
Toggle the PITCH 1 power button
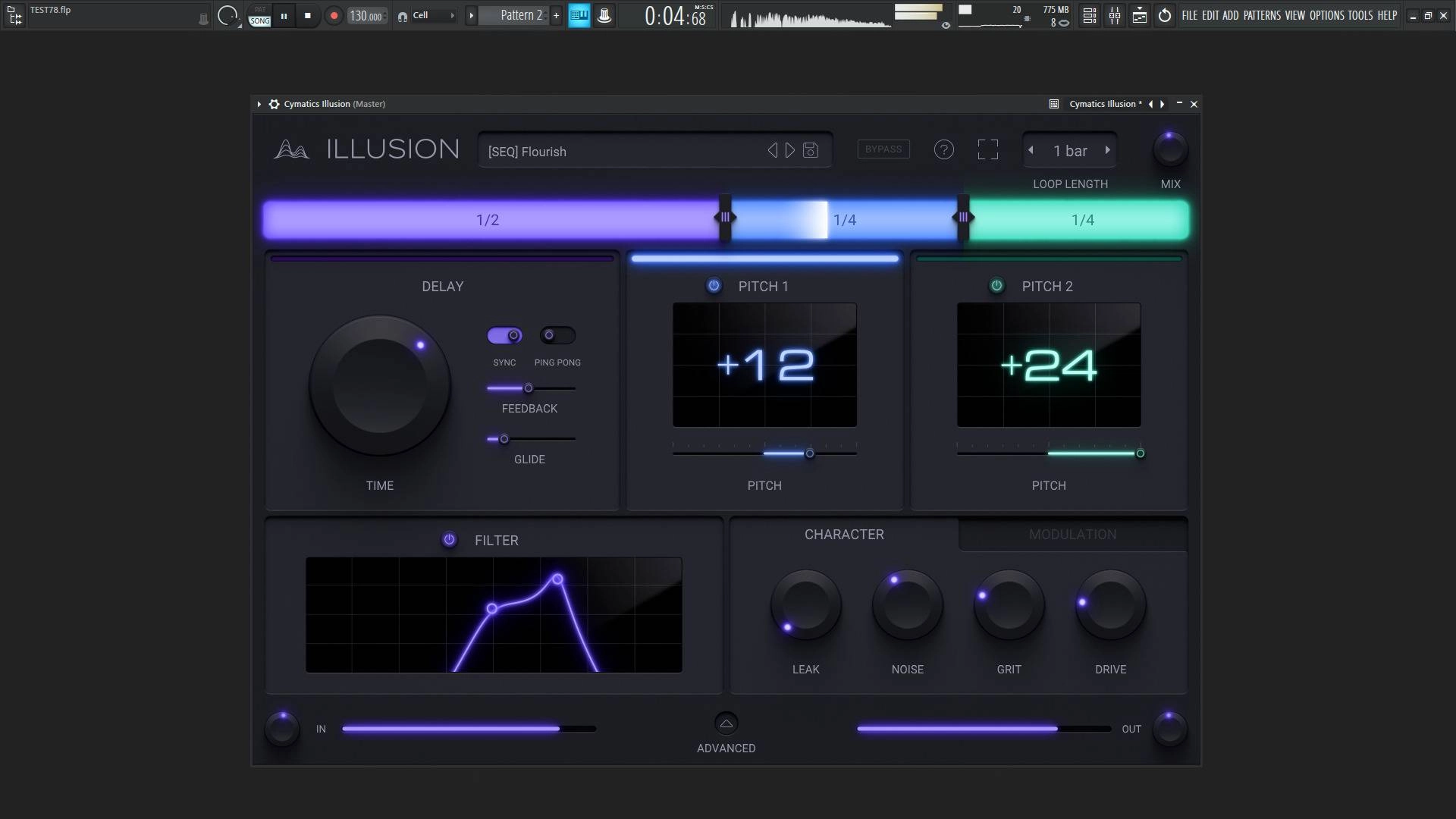click(714, 286)
